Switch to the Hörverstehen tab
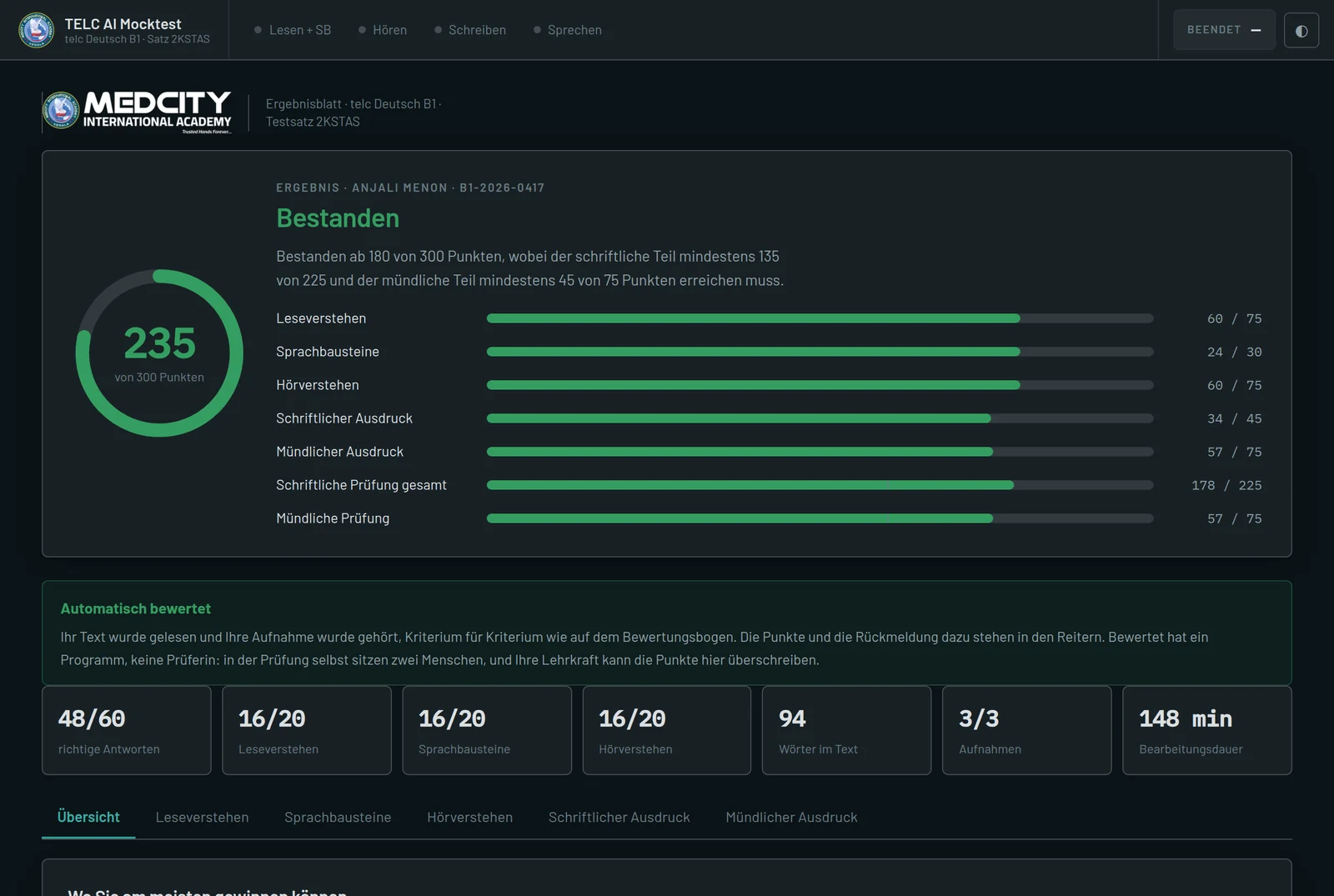 coord(469,817)
